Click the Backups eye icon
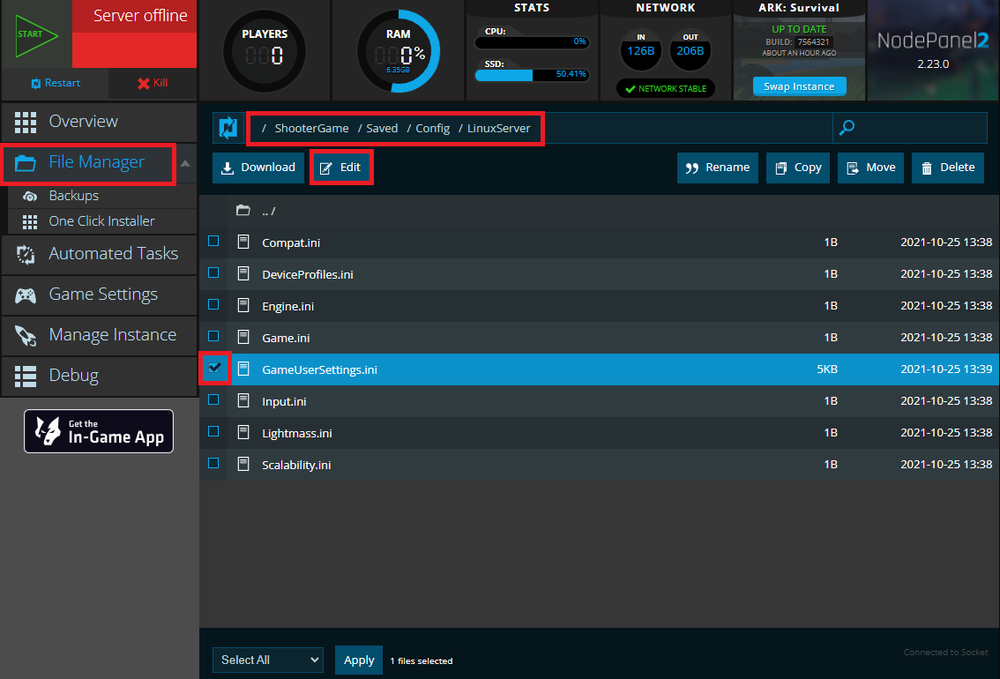Image resolution: width=1000 pixels, height=679 pixels. point(30,196)
